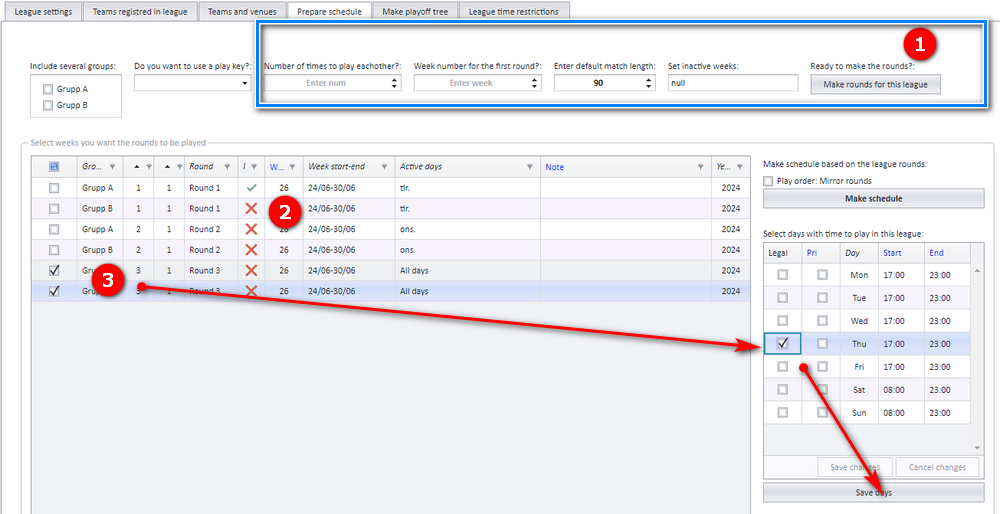The width and height of the screenshot is (1000, 514).
Task: Click the red X status of Grupp A Round 2
Action: pyautogui.click(x=251, y=229)
